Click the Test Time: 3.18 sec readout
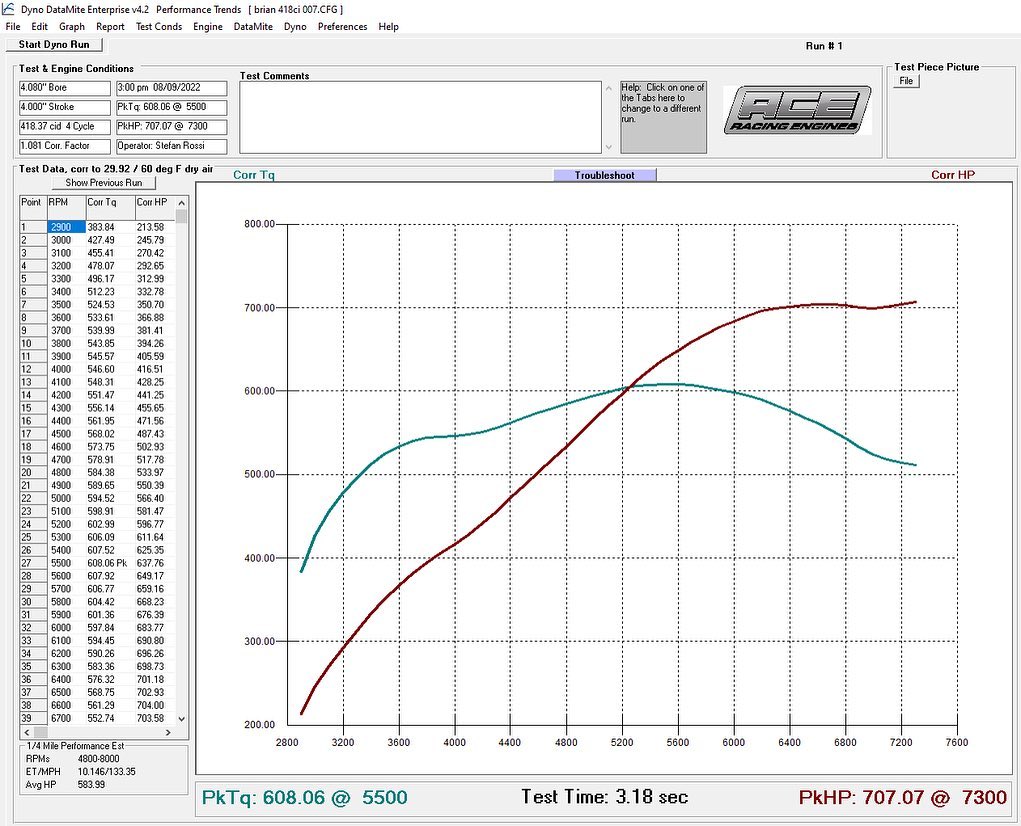1021x826 pixels. click(x=604, y=797)
